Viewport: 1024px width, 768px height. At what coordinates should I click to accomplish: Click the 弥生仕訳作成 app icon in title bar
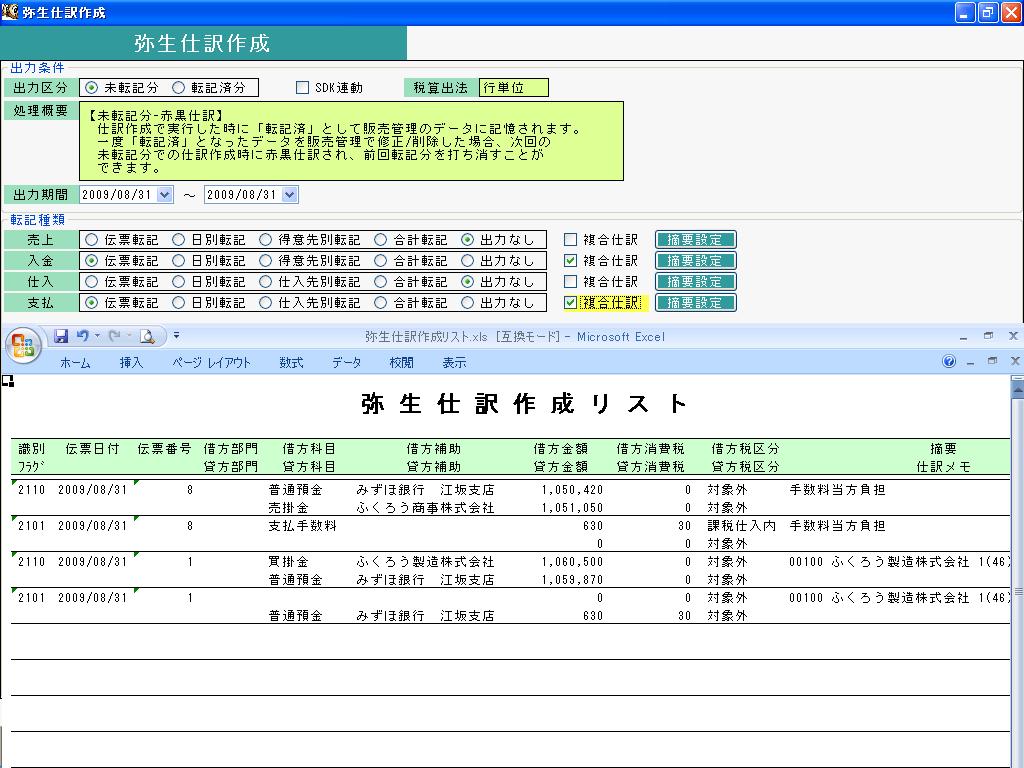(x=10, y=12)
